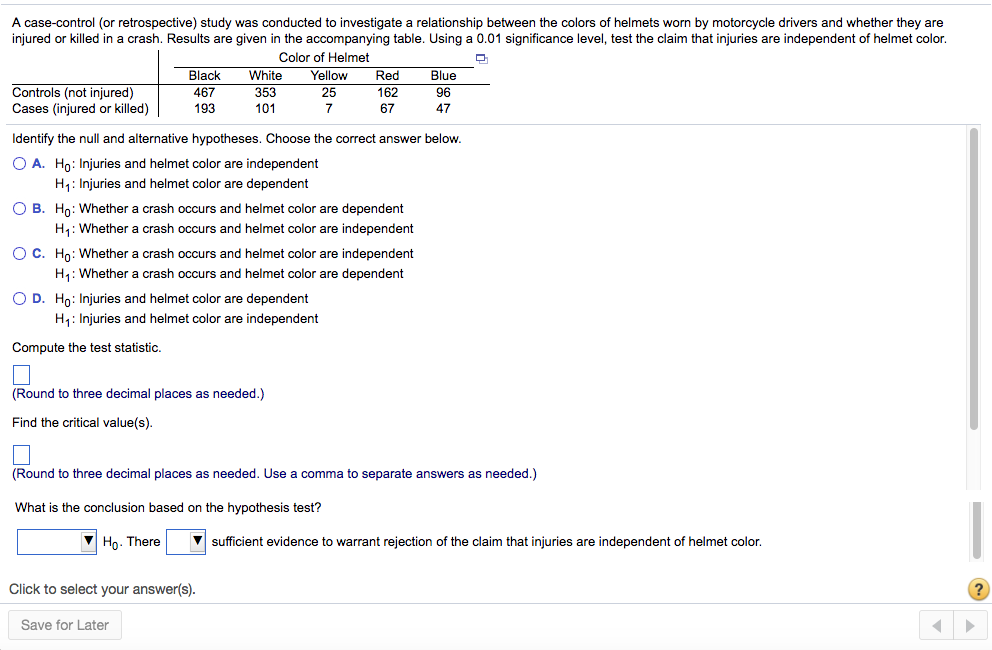Click the first dropdown's arrow in the conclusion sentence
Screen dimensions: 992x650
tap(90, 541)
